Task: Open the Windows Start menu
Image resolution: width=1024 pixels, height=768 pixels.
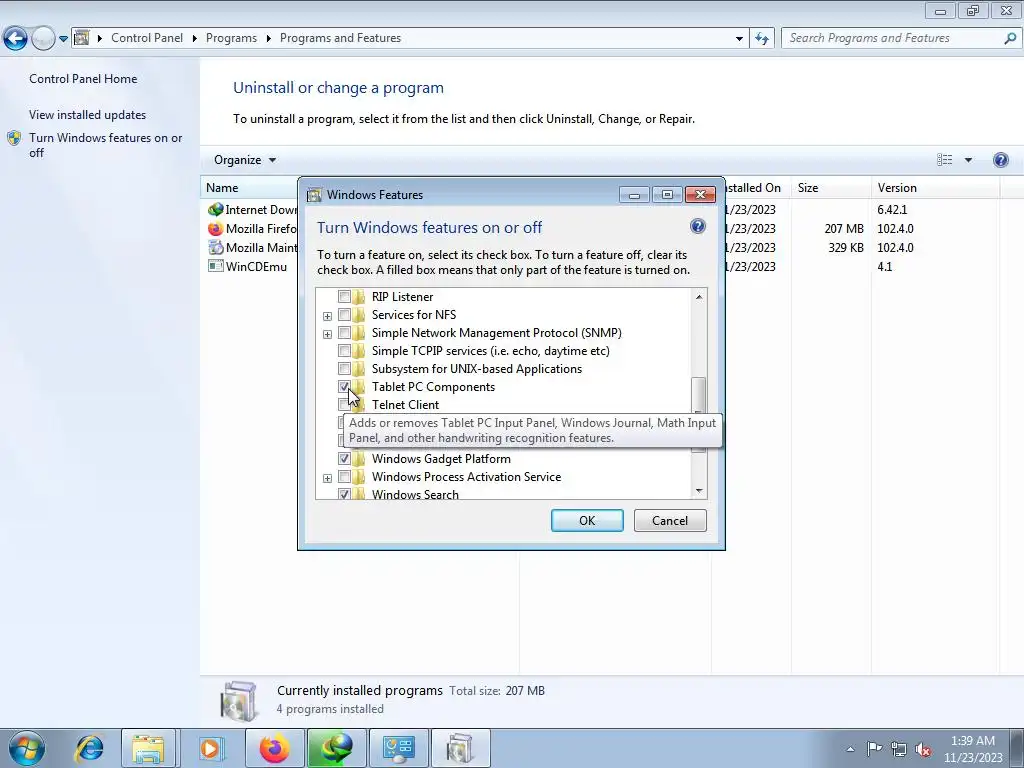Action: (x=26, y=748)
